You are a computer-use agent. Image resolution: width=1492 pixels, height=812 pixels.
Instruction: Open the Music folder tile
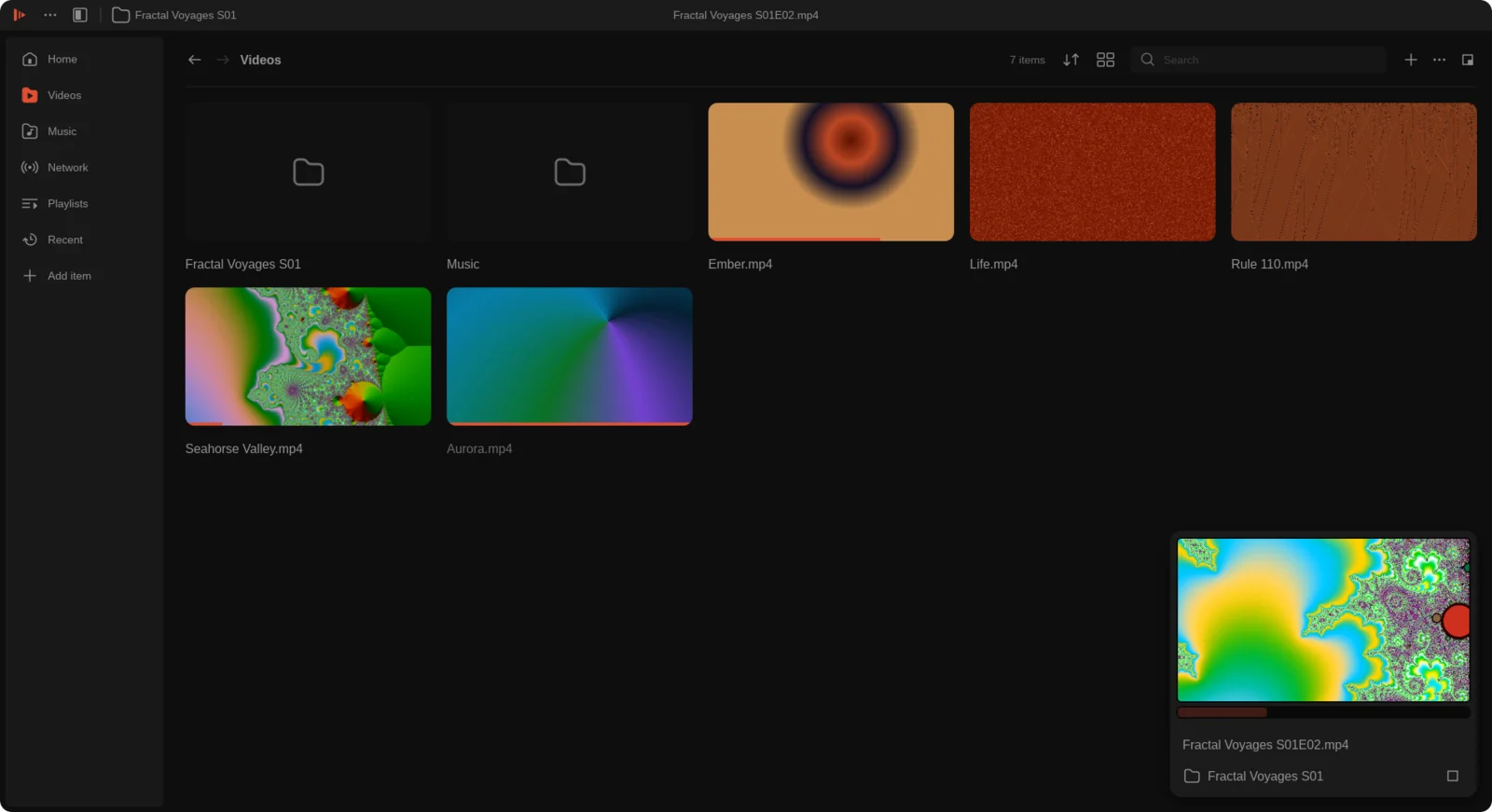point(570,172)
